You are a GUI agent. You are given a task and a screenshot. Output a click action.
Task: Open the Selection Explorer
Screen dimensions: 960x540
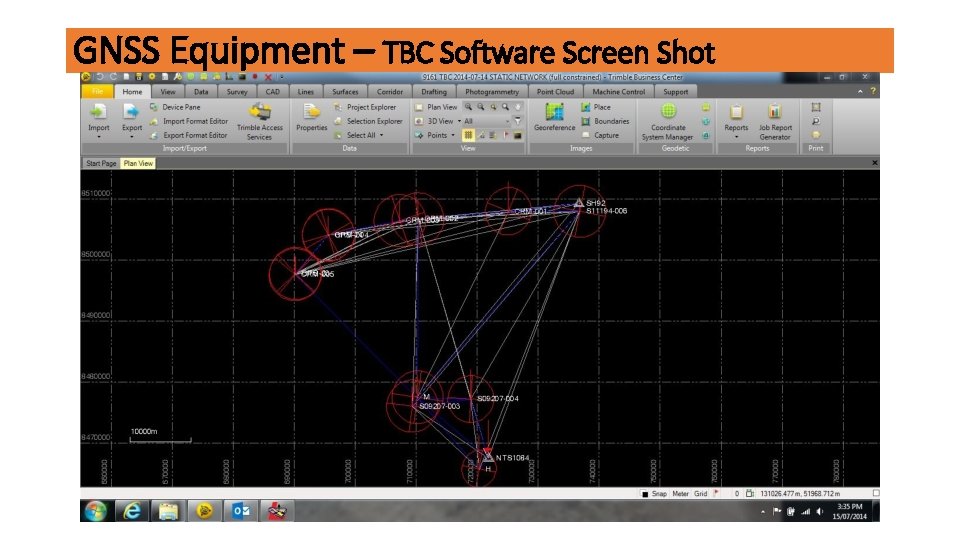click(368, 121)
